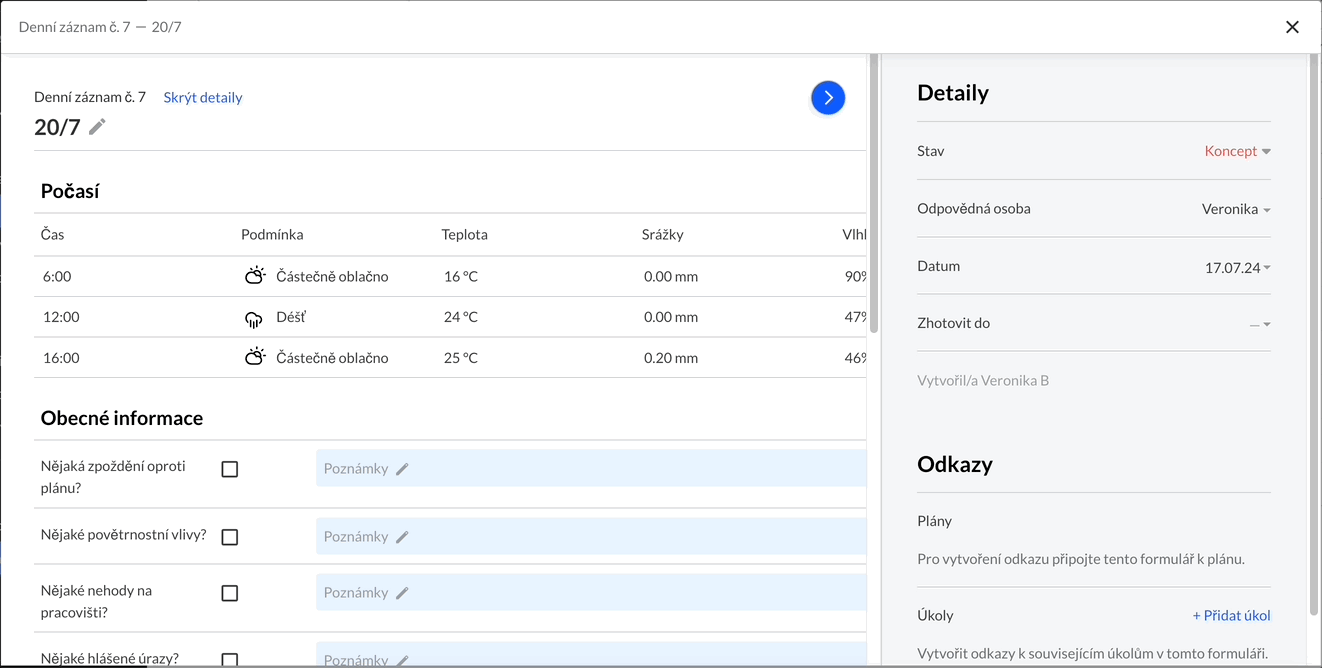Click 'Obecné informace' section heading
This screenshot has height=668, width=1322.
point(122,418)
